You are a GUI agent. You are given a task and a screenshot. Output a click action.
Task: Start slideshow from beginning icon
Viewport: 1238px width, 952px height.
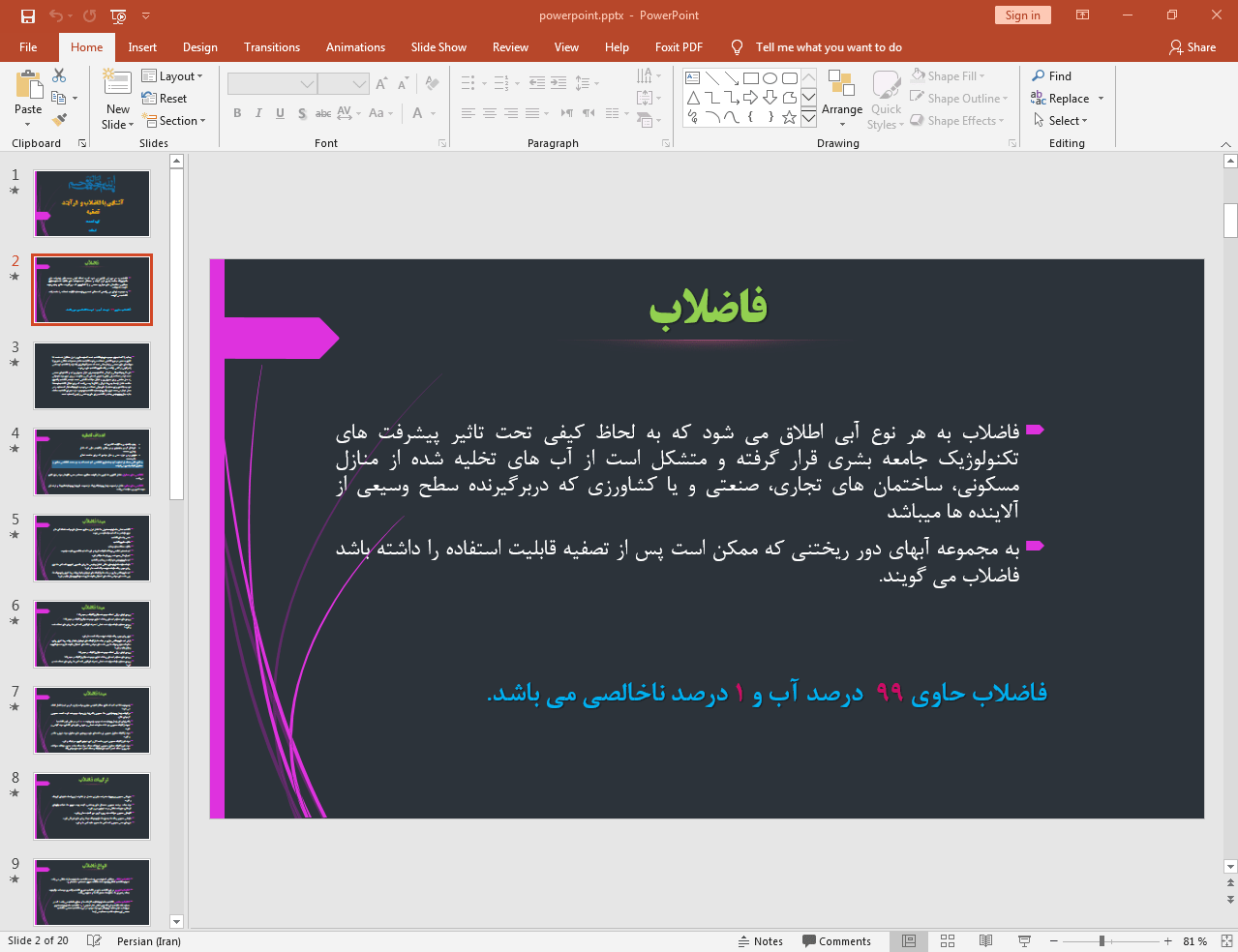point(118,15)
